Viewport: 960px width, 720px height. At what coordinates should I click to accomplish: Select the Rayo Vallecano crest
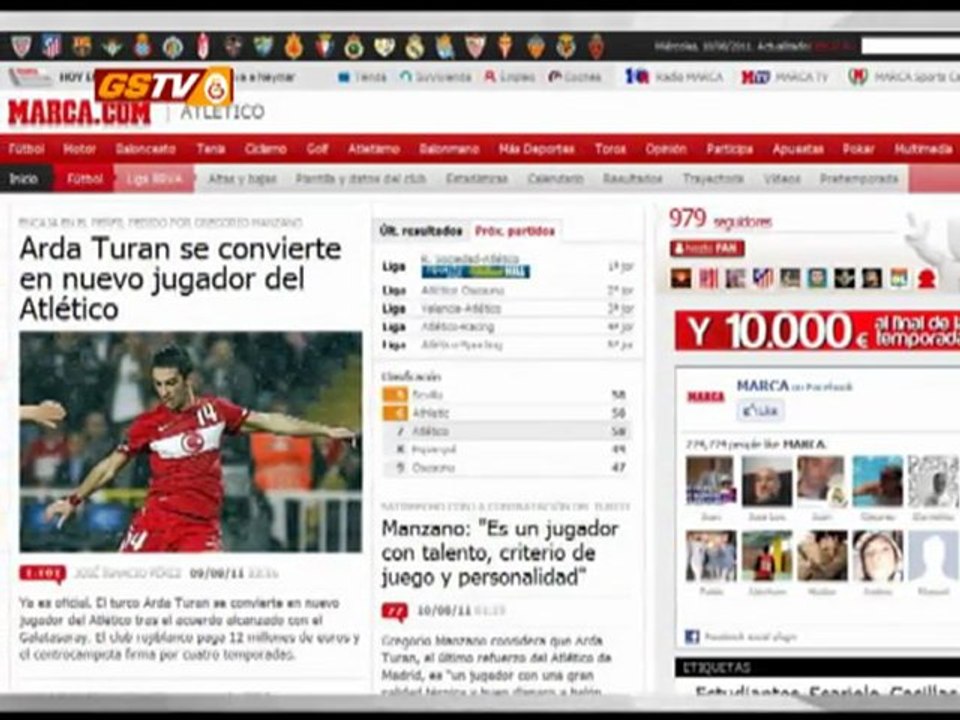384,46
